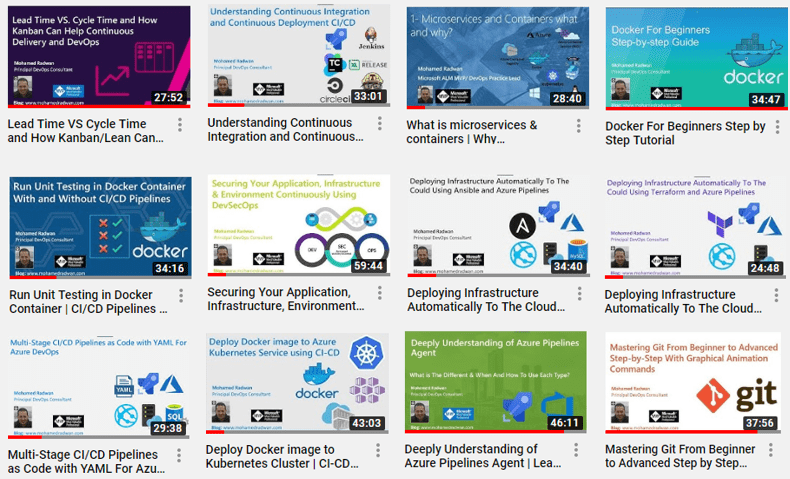
Task: Open options for Deploy Docker image to Kubernetes video
Action: coord(378,451)
